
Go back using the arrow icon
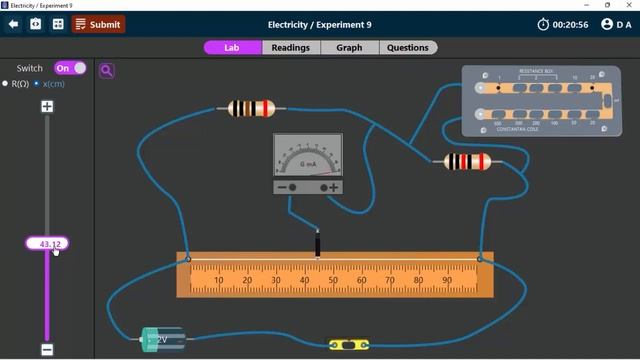[13, 24]
